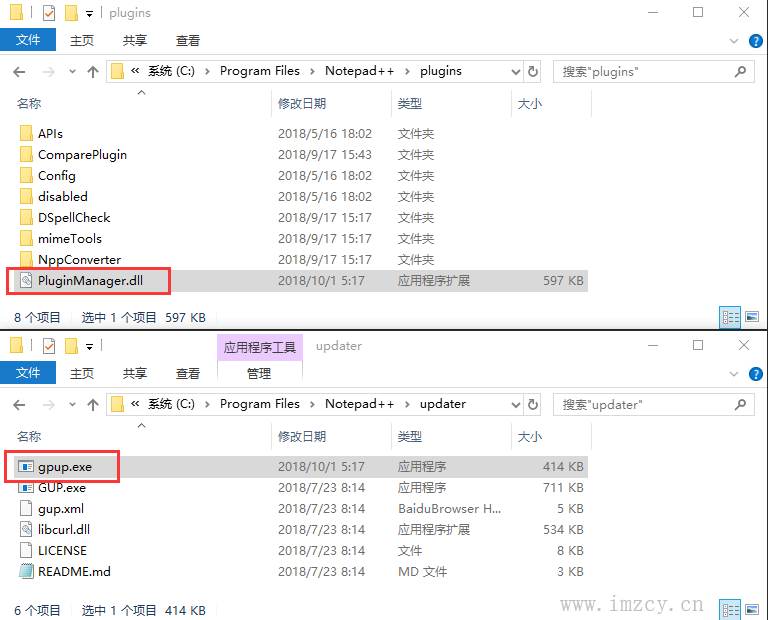
Task: Click refresh button in plugins address bar
Action: 533,72
